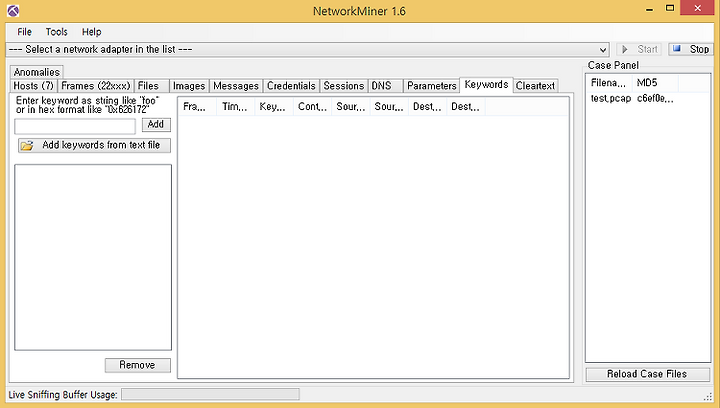Screen dimensions: 720x408
Task: Click inside the keyword list box
Action: point(93,257)
